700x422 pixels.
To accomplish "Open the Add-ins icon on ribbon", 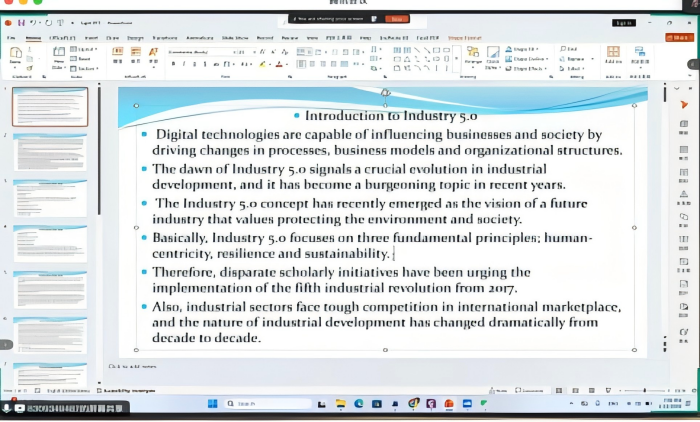I will [613, 55].
